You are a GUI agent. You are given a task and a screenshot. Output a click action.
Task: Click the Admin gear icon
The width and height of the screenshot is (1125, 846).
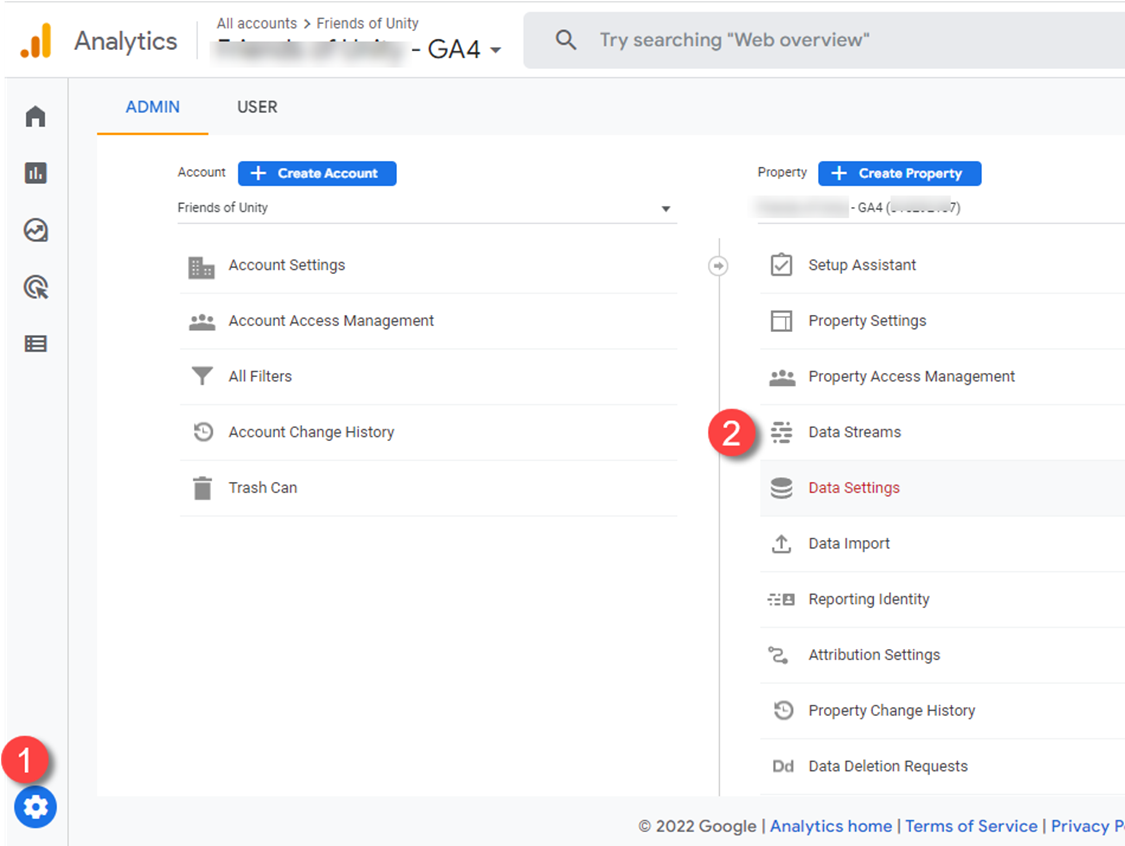35,807
